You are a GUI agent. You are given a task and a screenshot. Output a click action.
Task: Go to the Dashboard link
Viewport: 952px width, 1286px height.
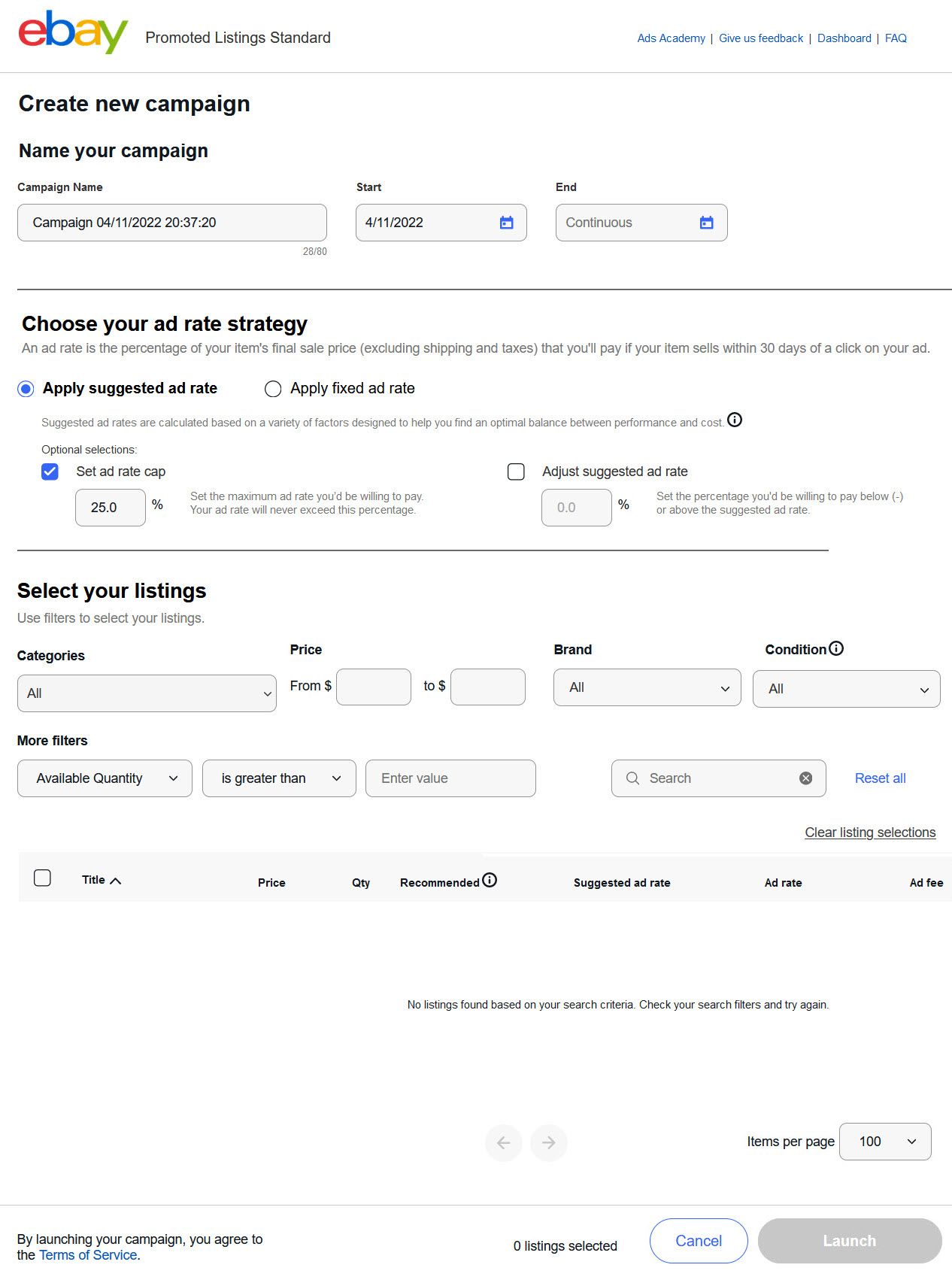[844, 38]
